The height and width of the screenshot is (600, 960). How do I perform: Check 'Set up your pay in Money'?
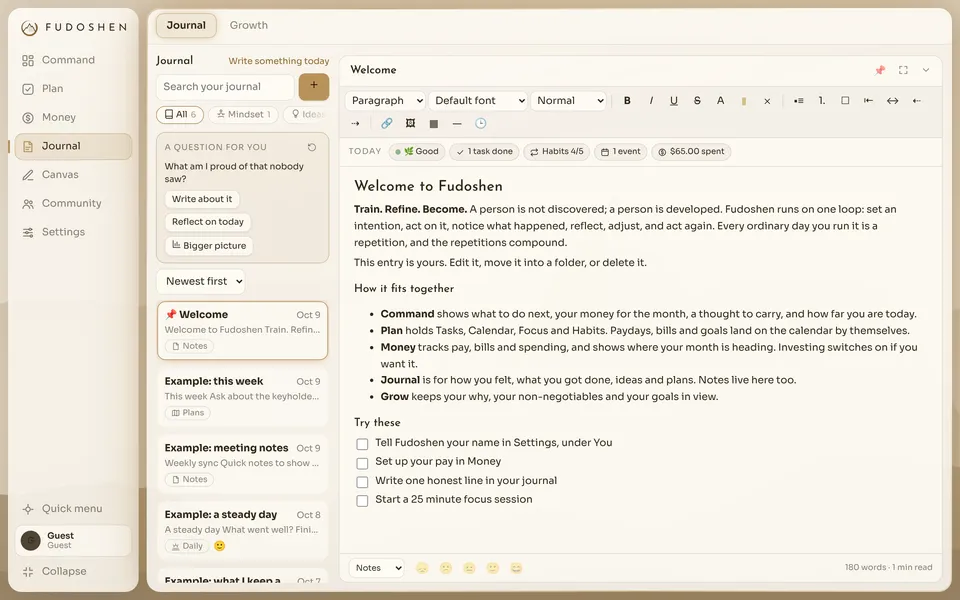(x=362, y=463)
